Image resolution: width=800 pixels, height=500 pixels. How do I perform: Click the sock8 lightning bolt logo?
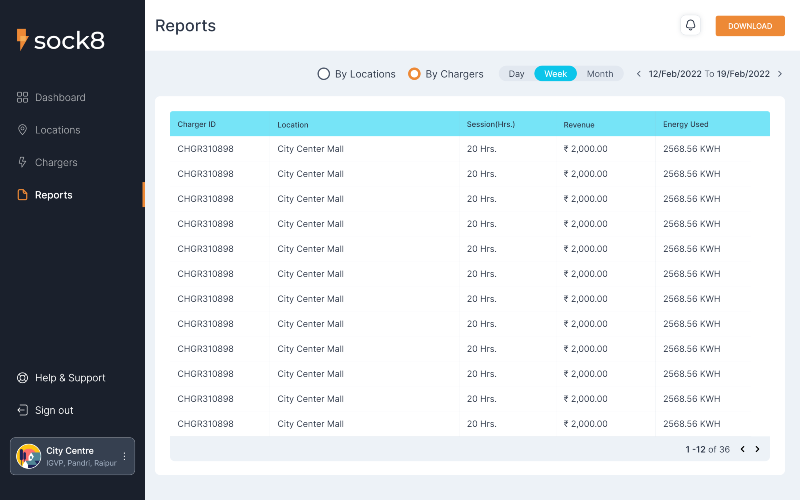point(22,39)
